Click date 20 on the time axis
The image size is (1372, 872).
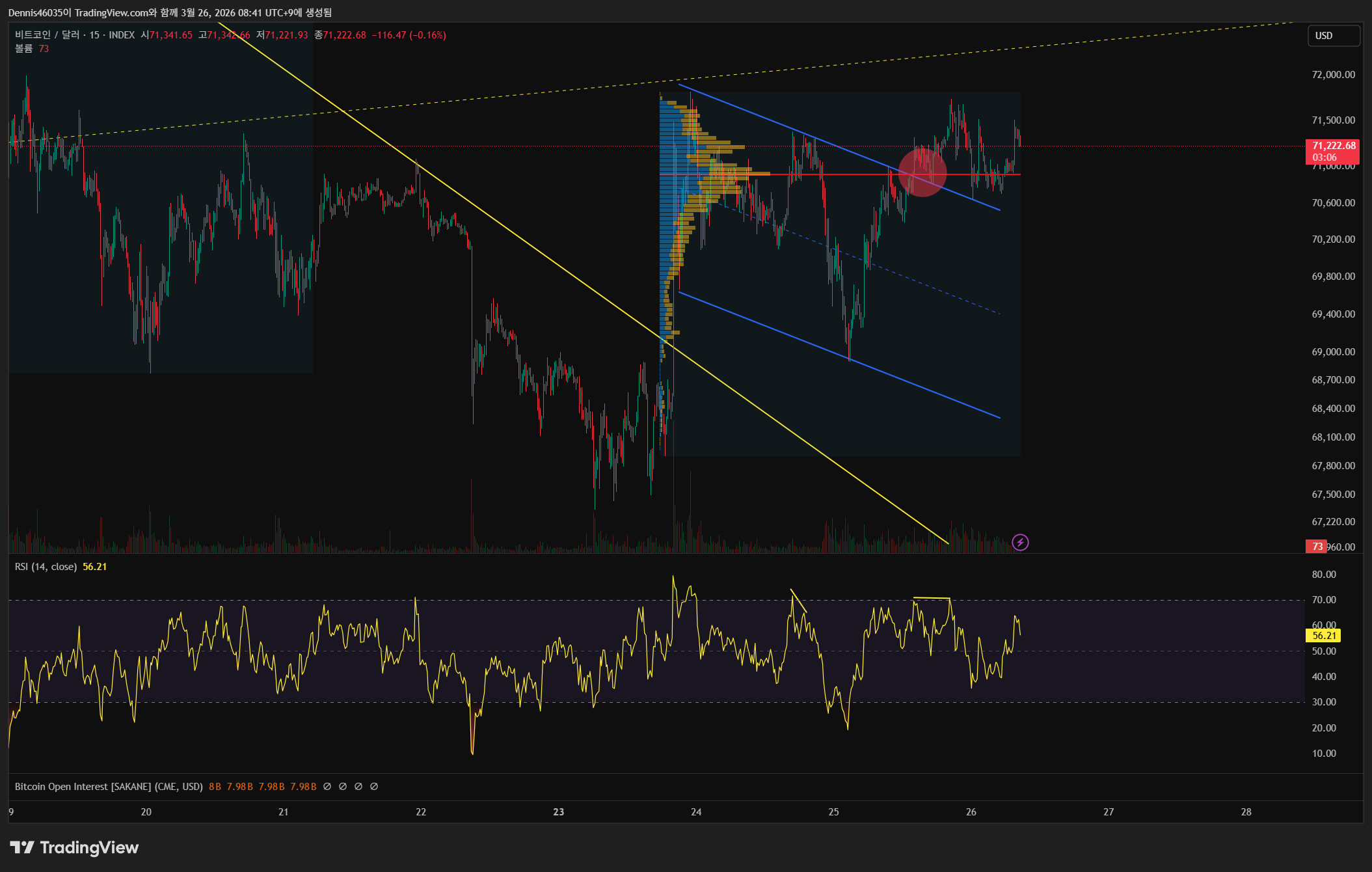click(x=146, y=812)
